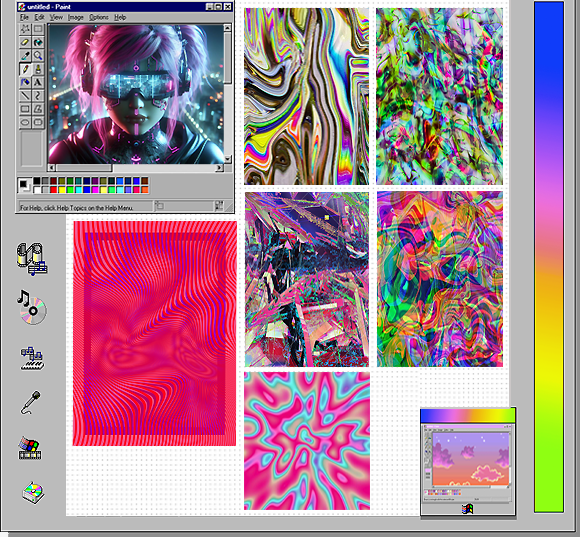Open the pink and teal swirl thumbnail
Viewport: 580px width, 537px height.
(x=307, y=441)
